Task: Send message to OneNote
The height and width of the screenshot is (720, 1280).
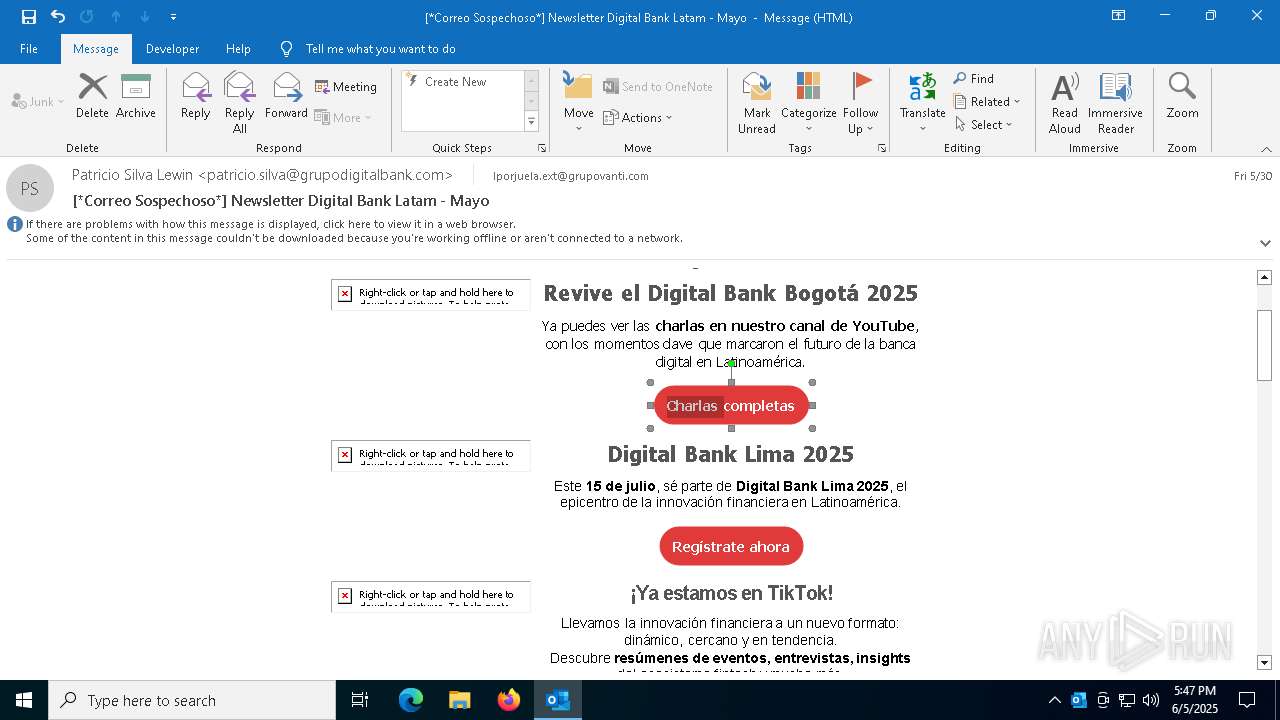Action: click(658, 87)
